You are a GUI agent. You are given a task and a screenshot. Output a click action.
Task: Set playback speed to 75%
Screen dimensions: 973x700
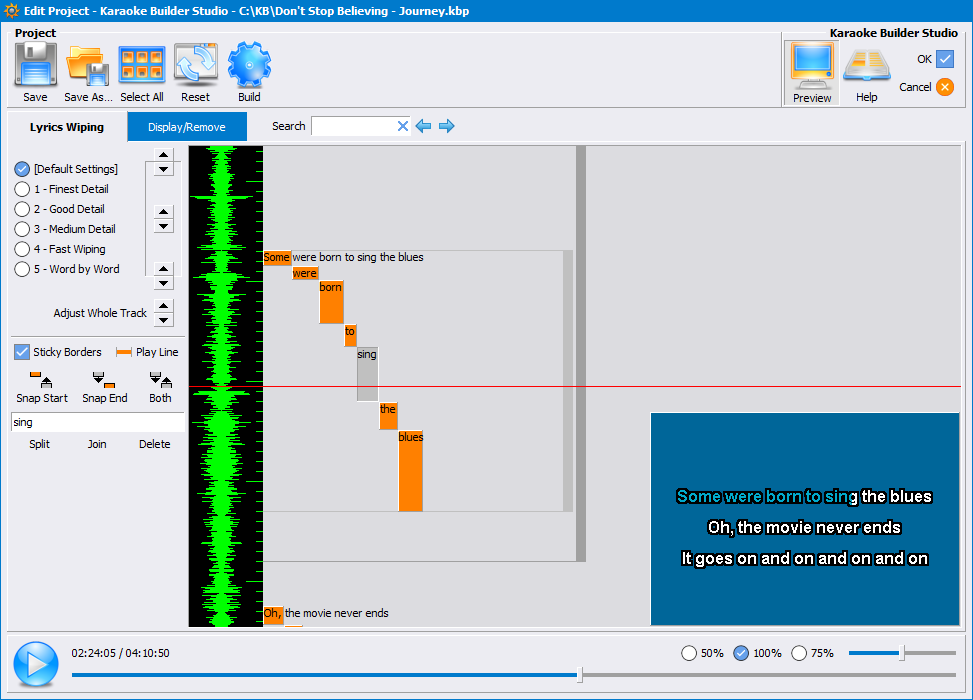click(799, 653)
